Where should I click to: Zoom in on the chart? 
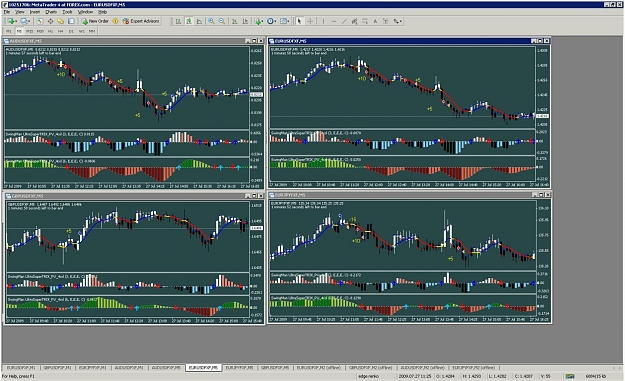pyautogui.click(x=211, y=22)
